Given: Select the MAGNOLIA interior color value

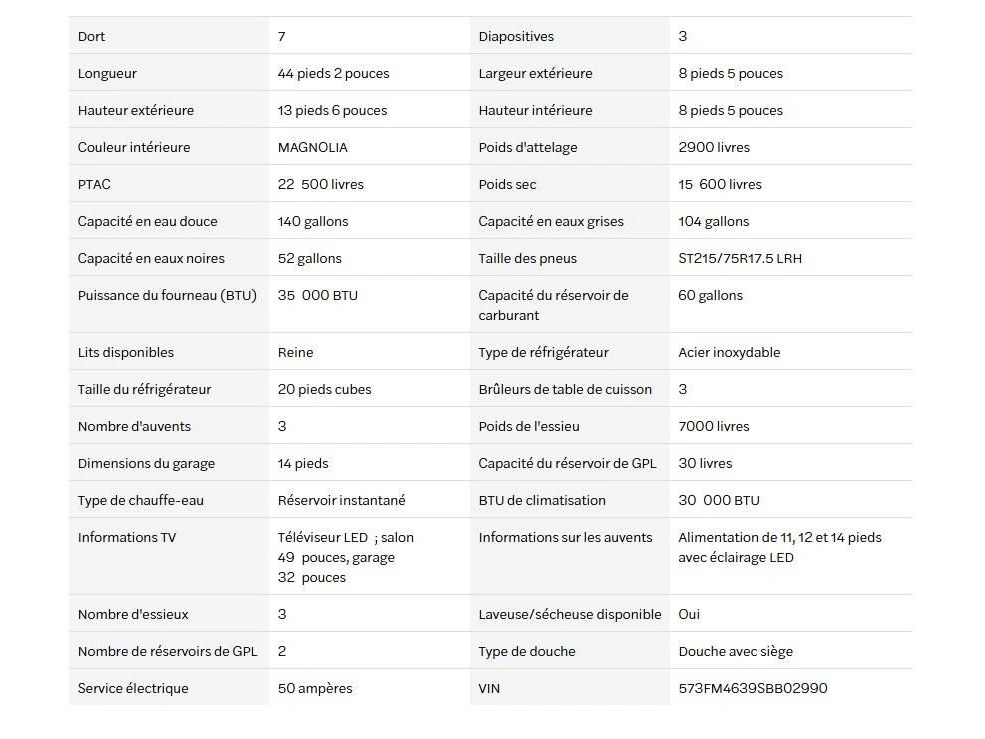Looking at the screenshot, I should coord(313,148).
